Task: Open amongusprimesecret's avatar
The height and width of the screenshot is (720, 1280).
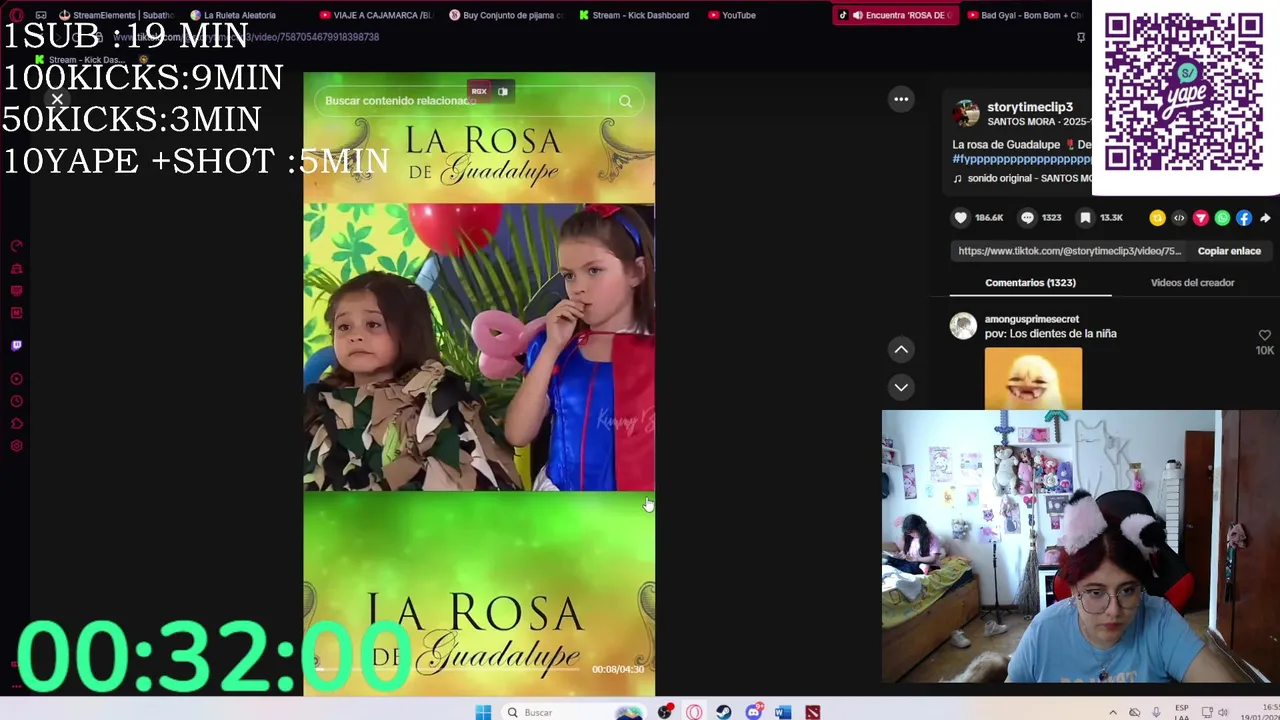Action: (x=963, y=326)
